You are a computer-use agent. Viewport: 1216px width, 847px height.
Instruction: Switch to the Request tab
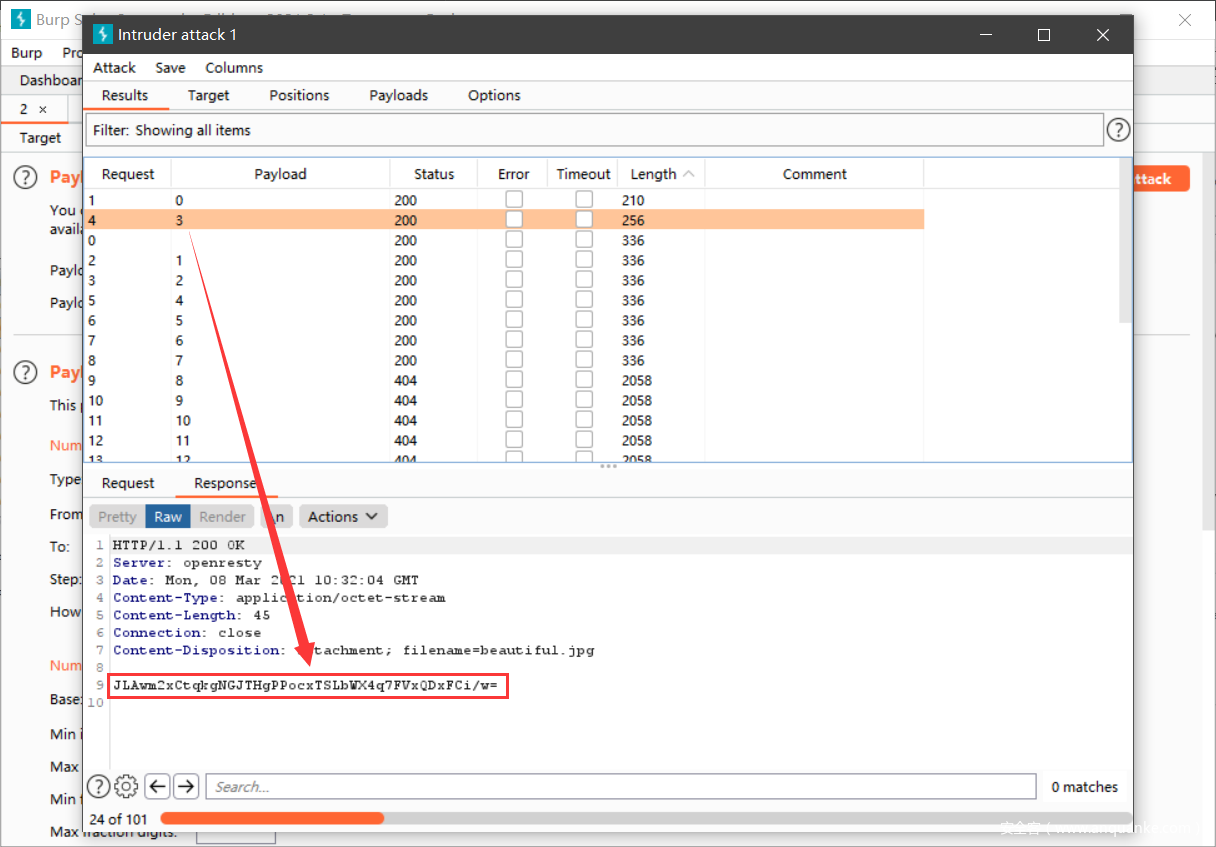[x=128, y=483]
